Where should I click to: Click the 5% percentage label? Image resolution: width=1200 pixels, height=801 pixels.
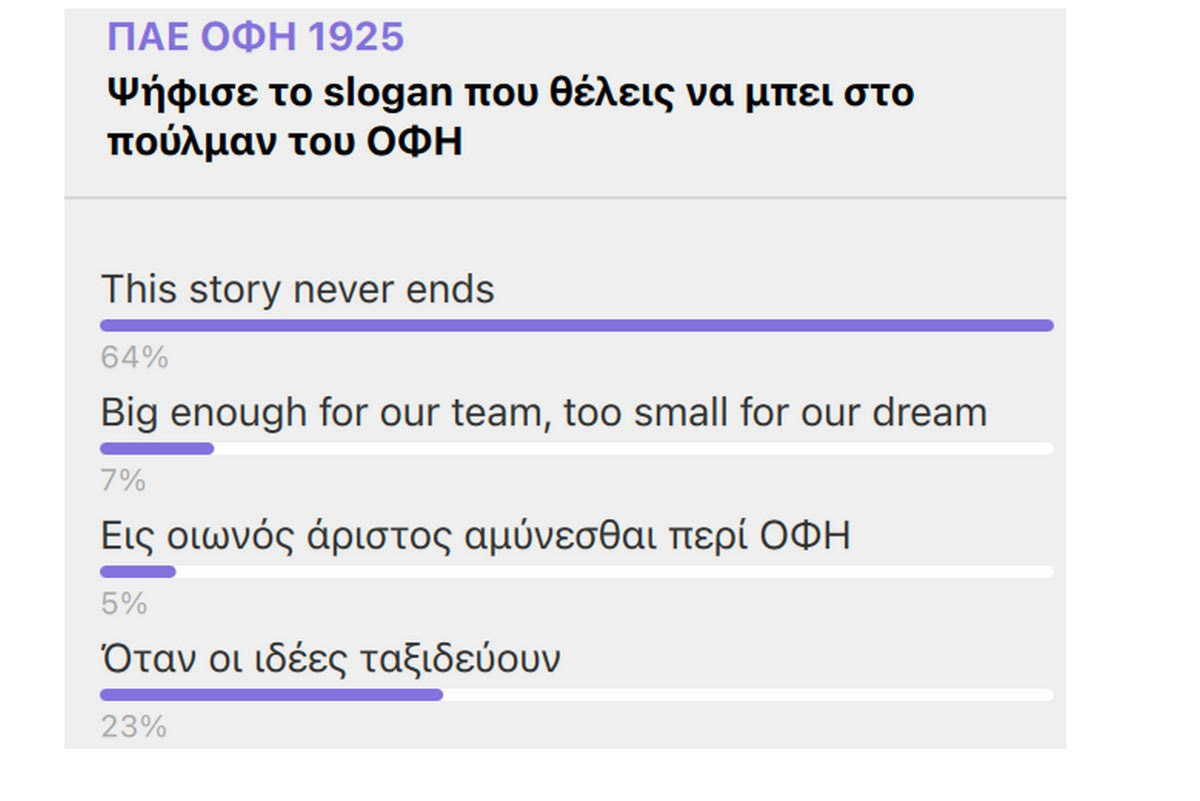(123, 604)
